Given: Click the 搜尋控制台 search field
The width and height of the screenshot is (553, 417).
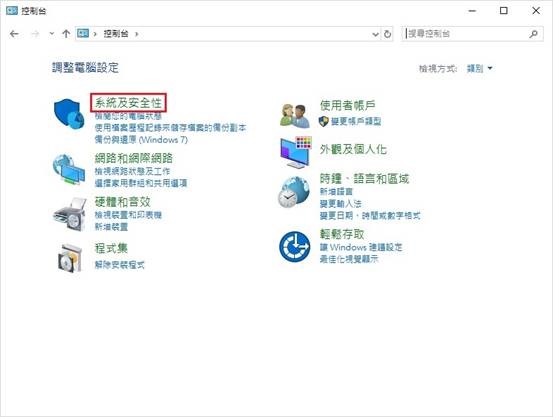Looking at the screenshot, I should (472, 34).
